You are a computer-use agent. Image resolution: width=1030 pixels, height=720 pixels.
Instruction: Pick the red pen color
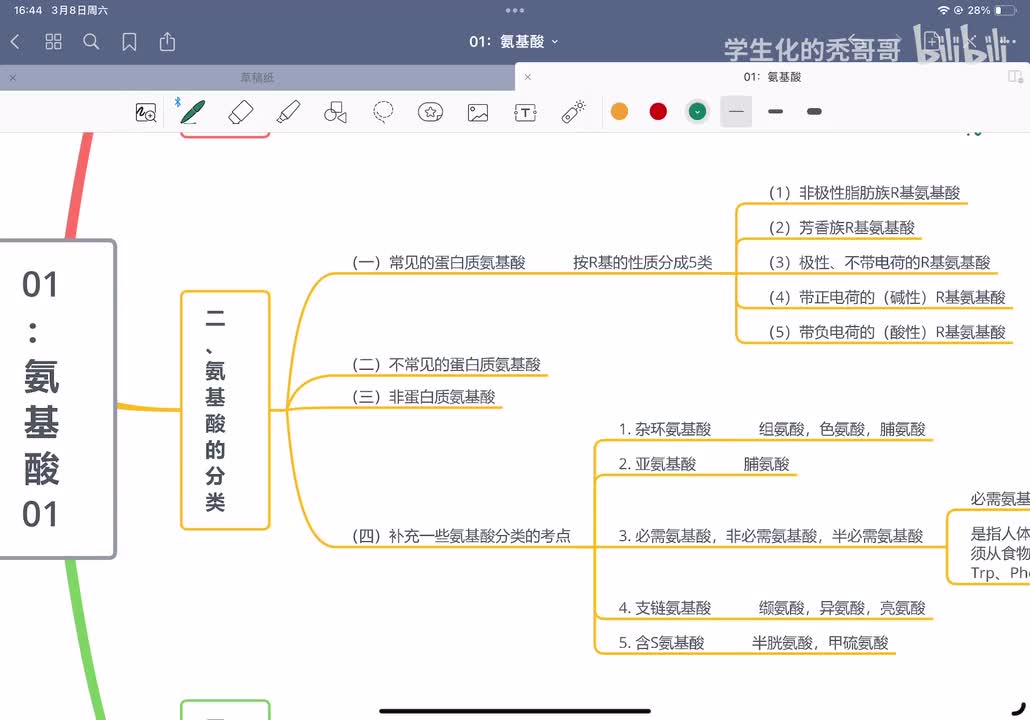pyautogui.click(x=658, y=112)
